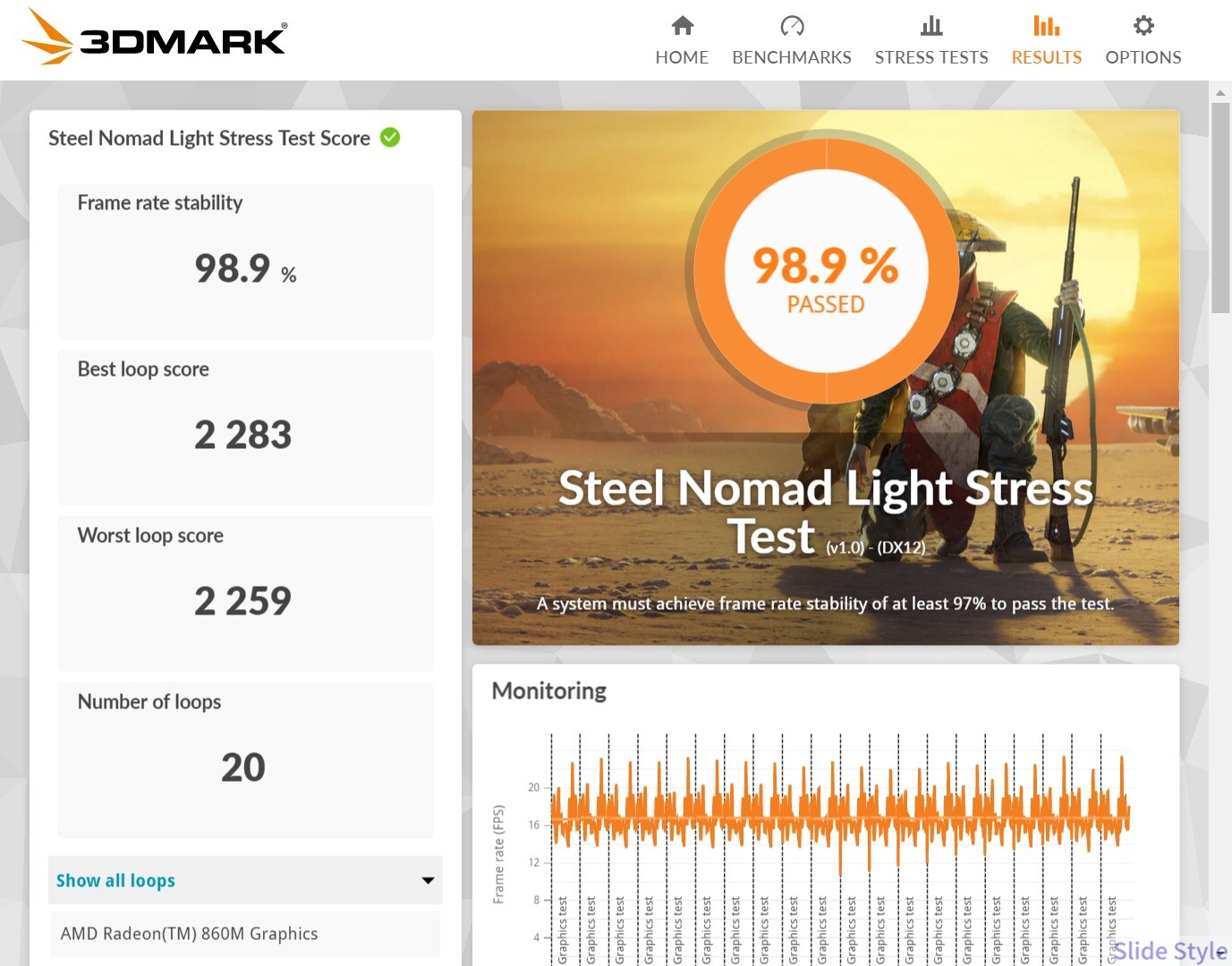Expand the Show all loops dropdown

tap(245, 880)
